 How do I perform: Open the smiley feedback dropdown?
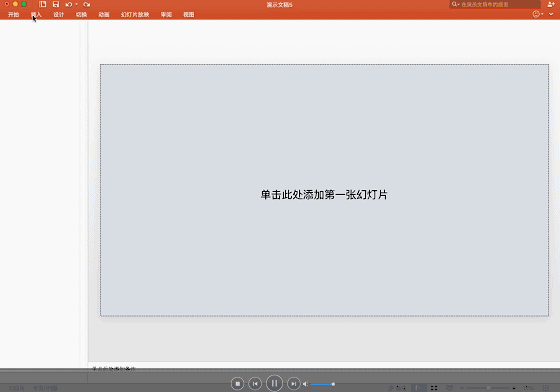coord(537,14)
